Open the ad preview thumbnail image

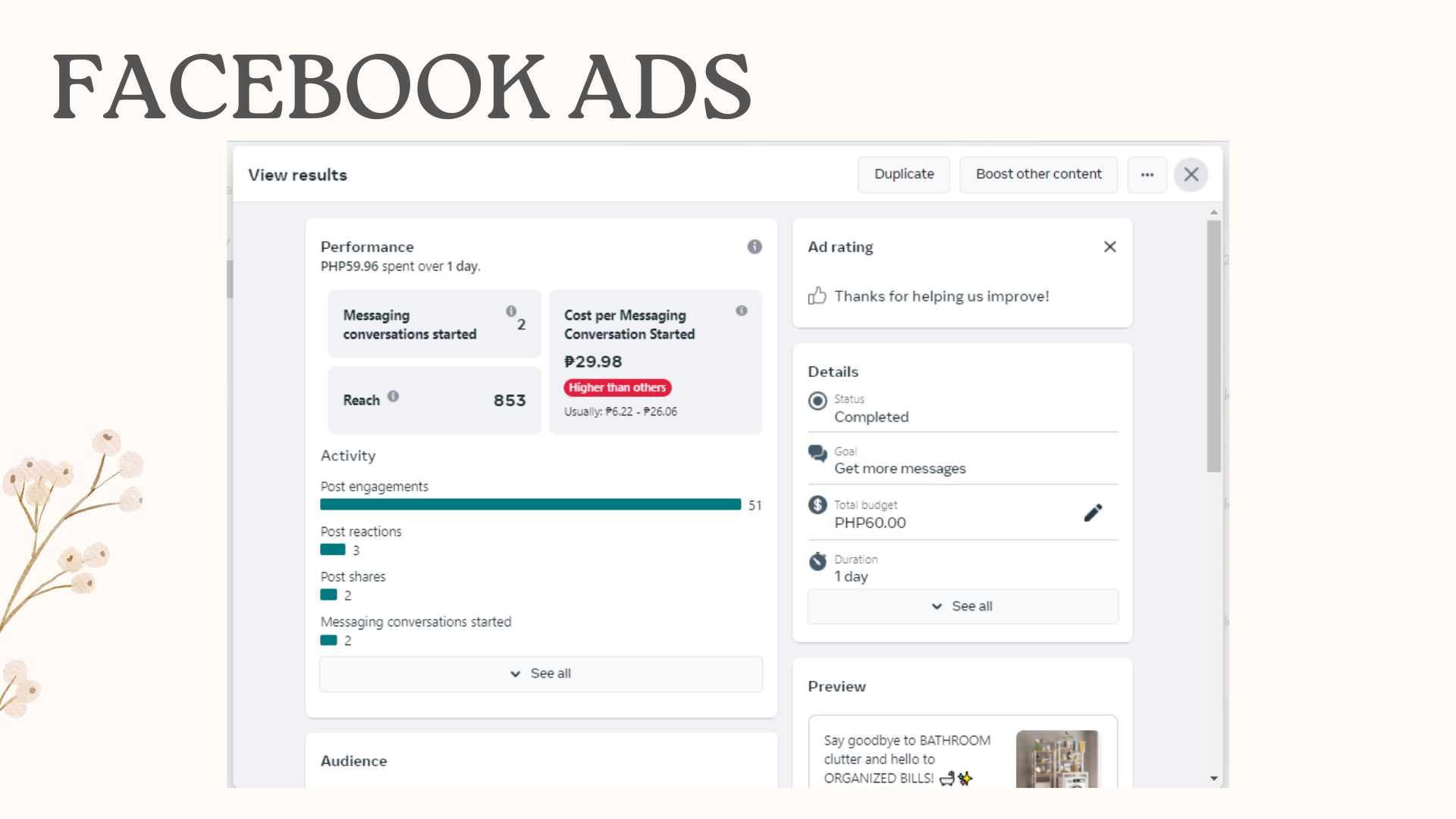(1057, 758)
